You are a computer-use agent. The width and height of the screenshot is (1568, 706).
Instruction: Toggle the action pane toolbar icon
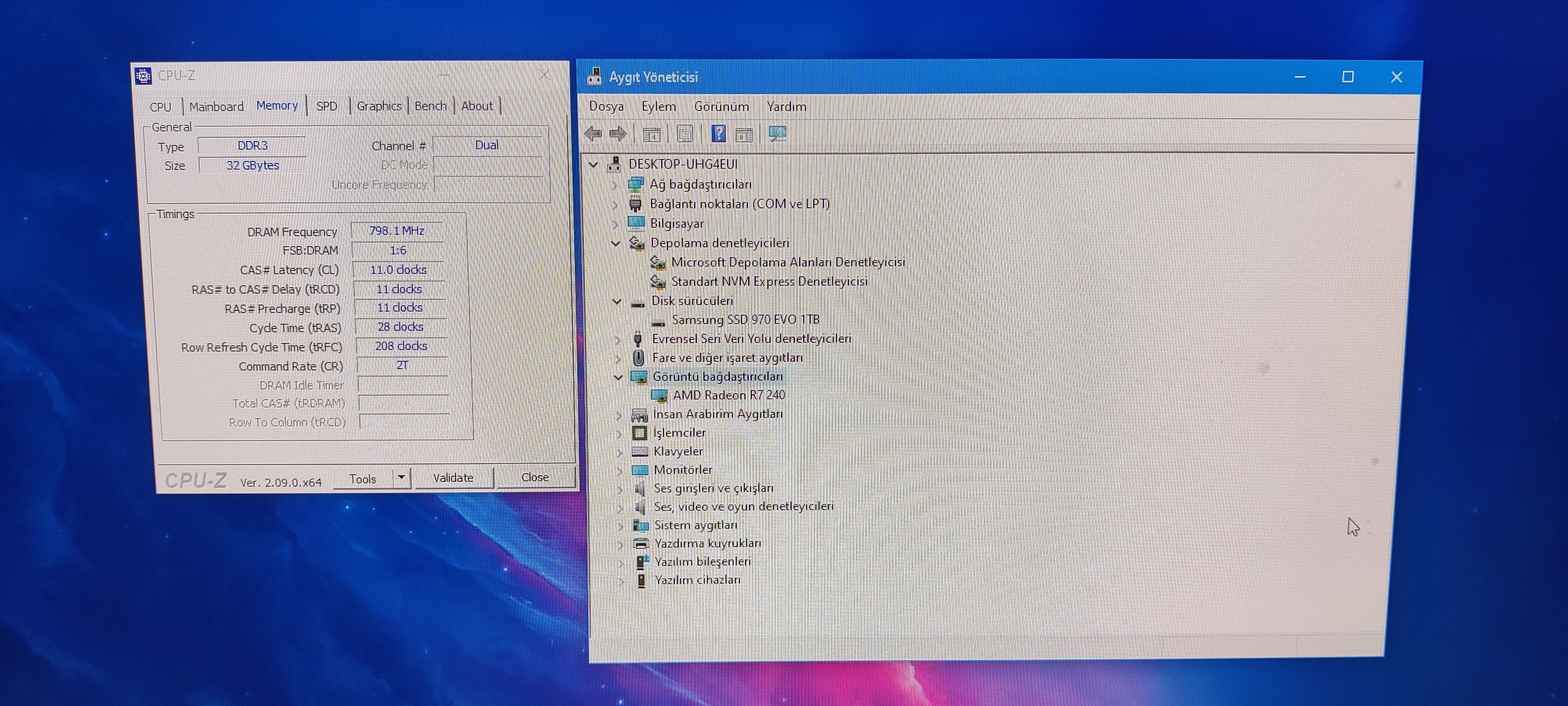click(744, 134)
